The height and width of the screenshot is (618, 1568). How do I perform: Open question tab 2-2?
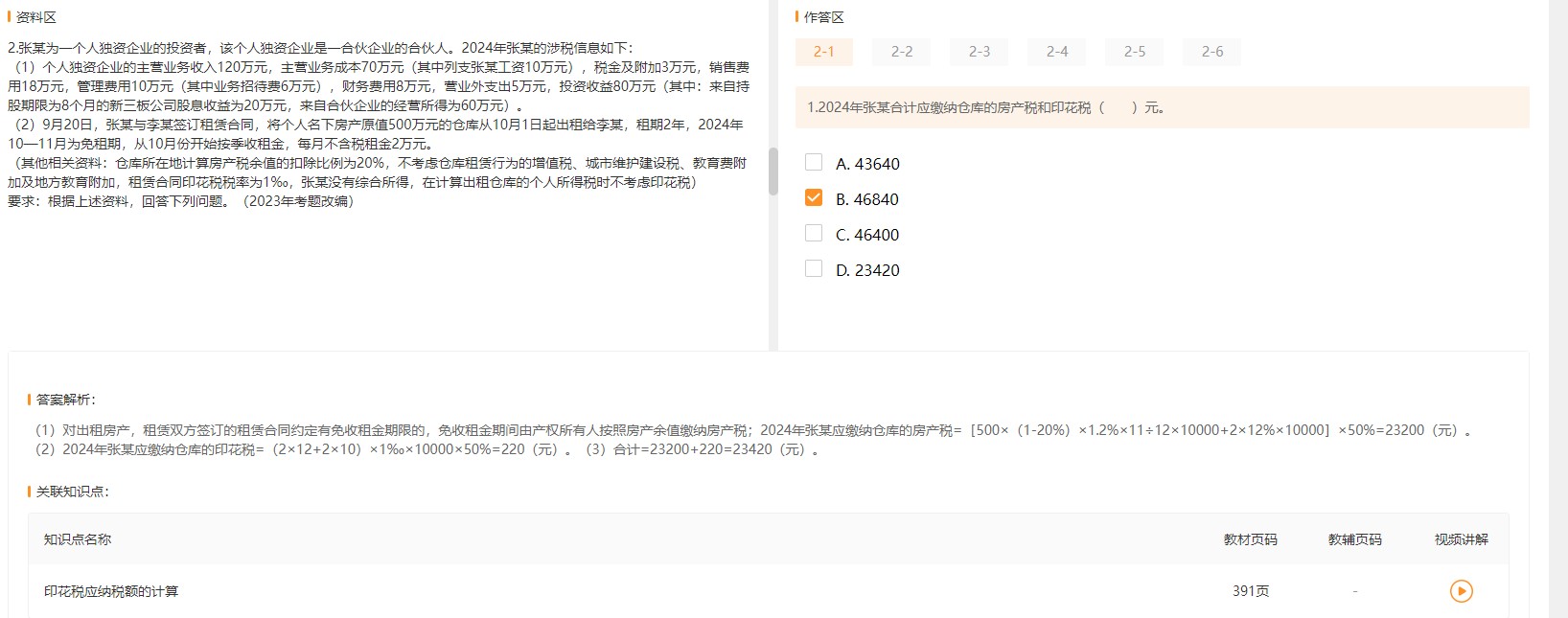(901, 52)
